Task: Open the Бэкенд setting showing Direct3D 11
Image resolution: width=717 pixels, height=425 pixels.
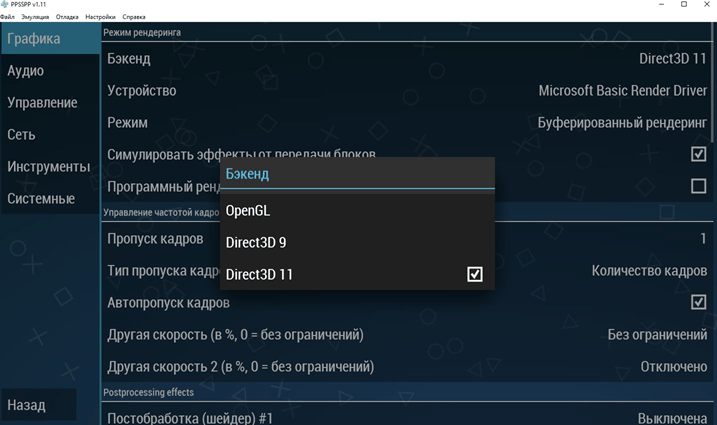Action: click(406, 59)
